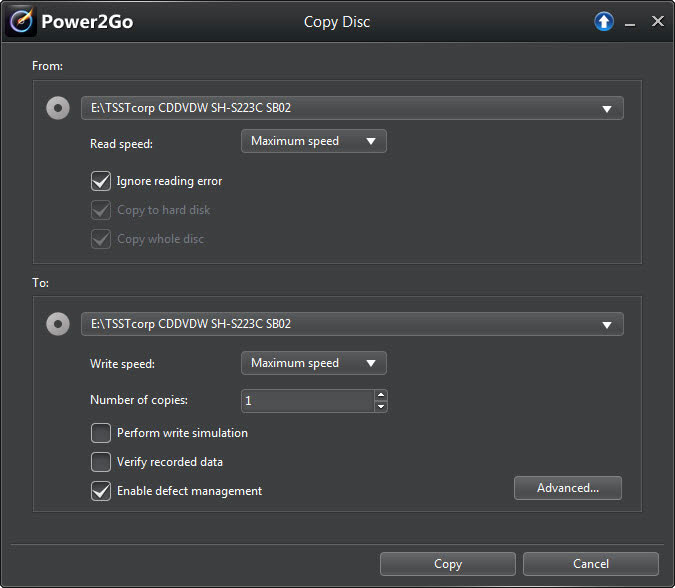Click the Number of copies field
675x588 pixels.
point(308,401)
